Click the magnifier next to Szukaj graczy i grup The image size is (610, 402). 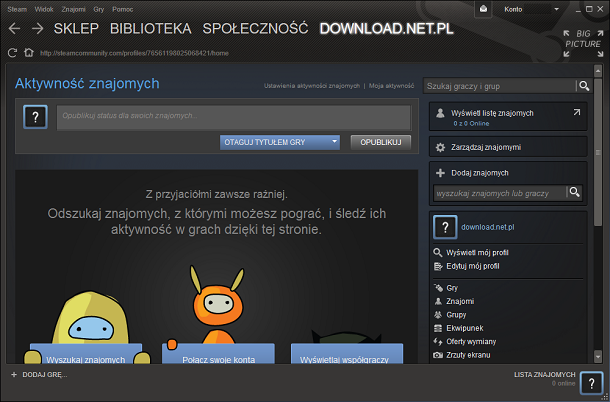pos(584,86)
